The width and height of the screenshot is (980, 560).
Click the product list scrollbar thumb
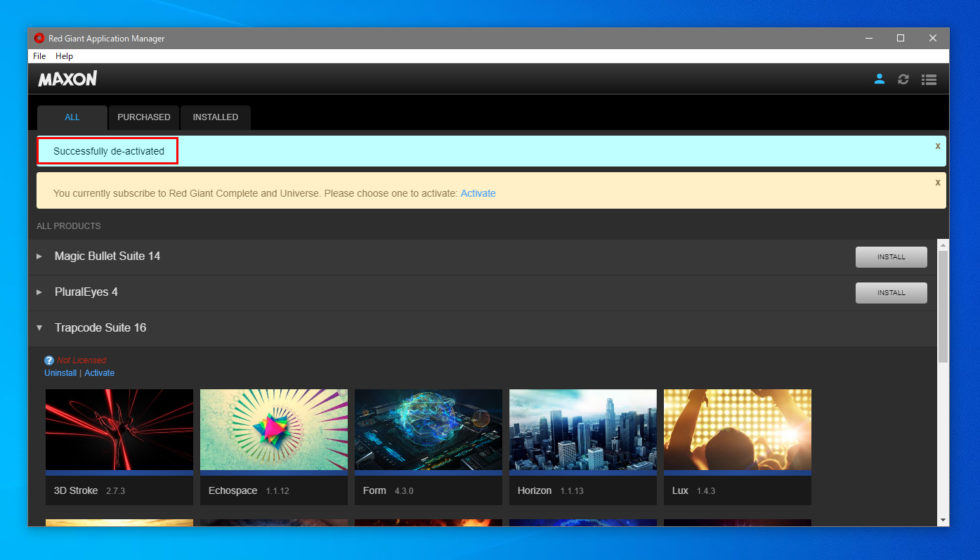point(943,306)
